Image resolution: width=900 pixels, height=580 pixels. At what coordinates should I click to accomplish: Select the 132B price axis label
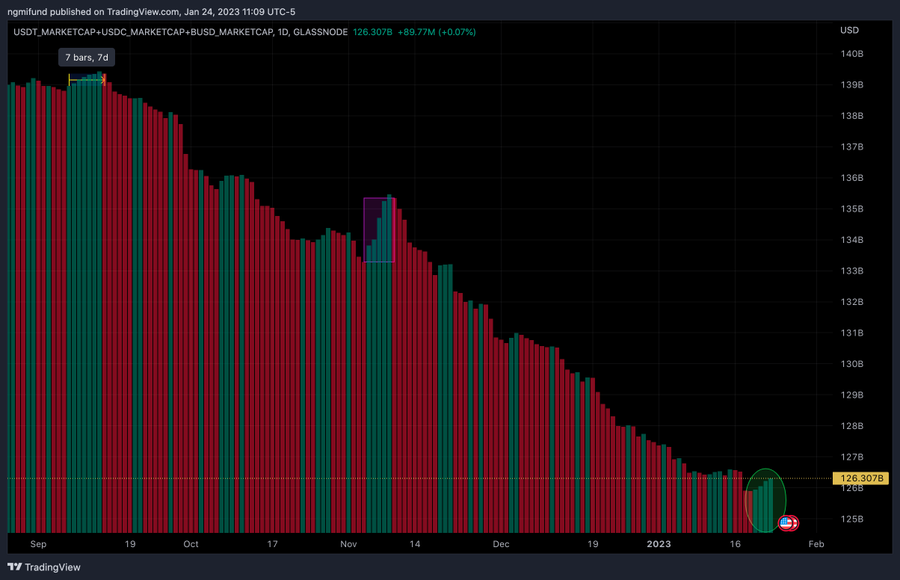(x=852, y=302)
